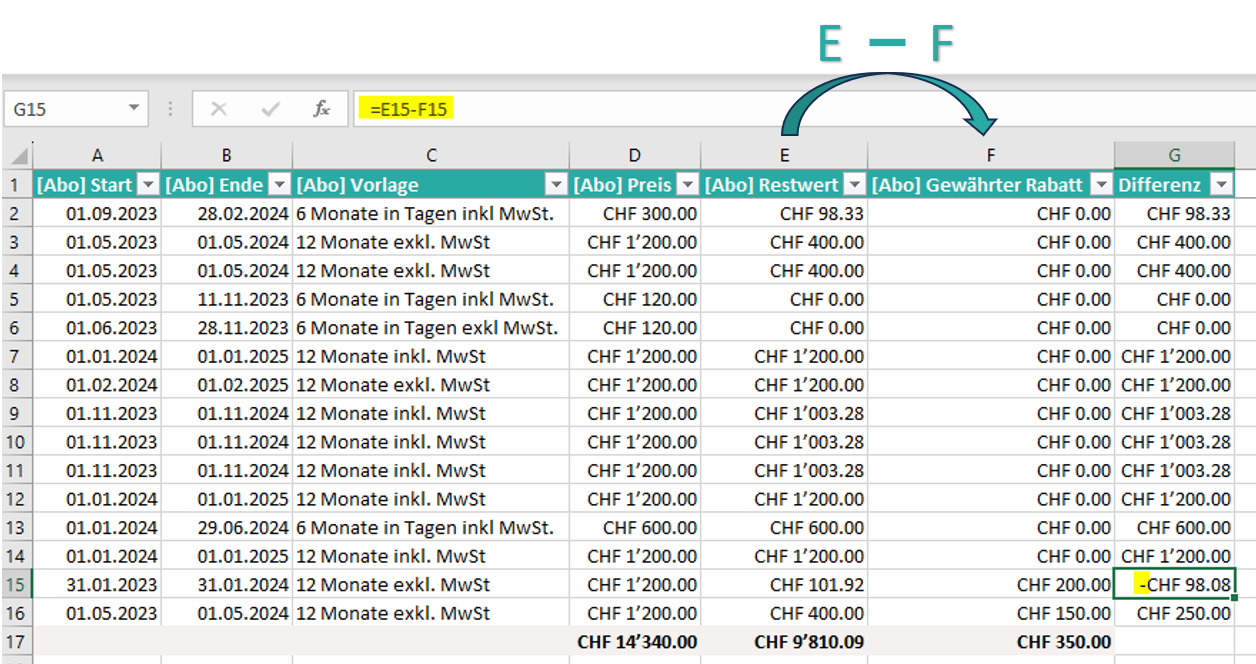Select column C header
The height and width of the screenshot is (664, 1256).
431,155
